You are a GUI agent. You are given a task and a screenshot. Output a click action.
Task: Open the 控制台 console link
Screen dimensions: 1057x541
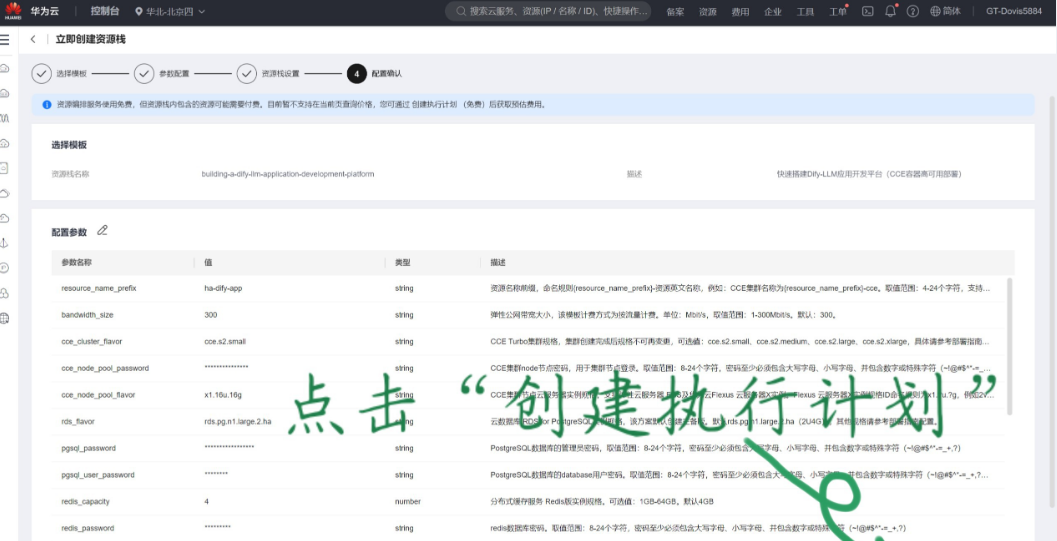click(105, 11)
